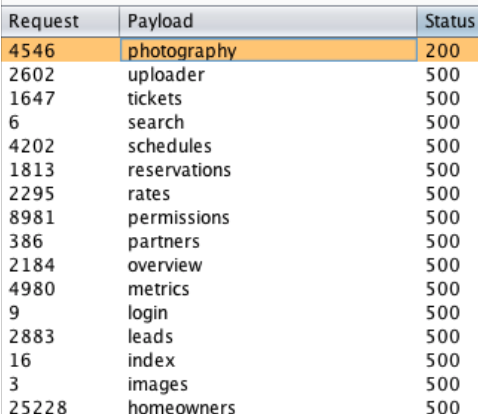
Task: Select the 'leads' payload row
Action: point(240,337)
